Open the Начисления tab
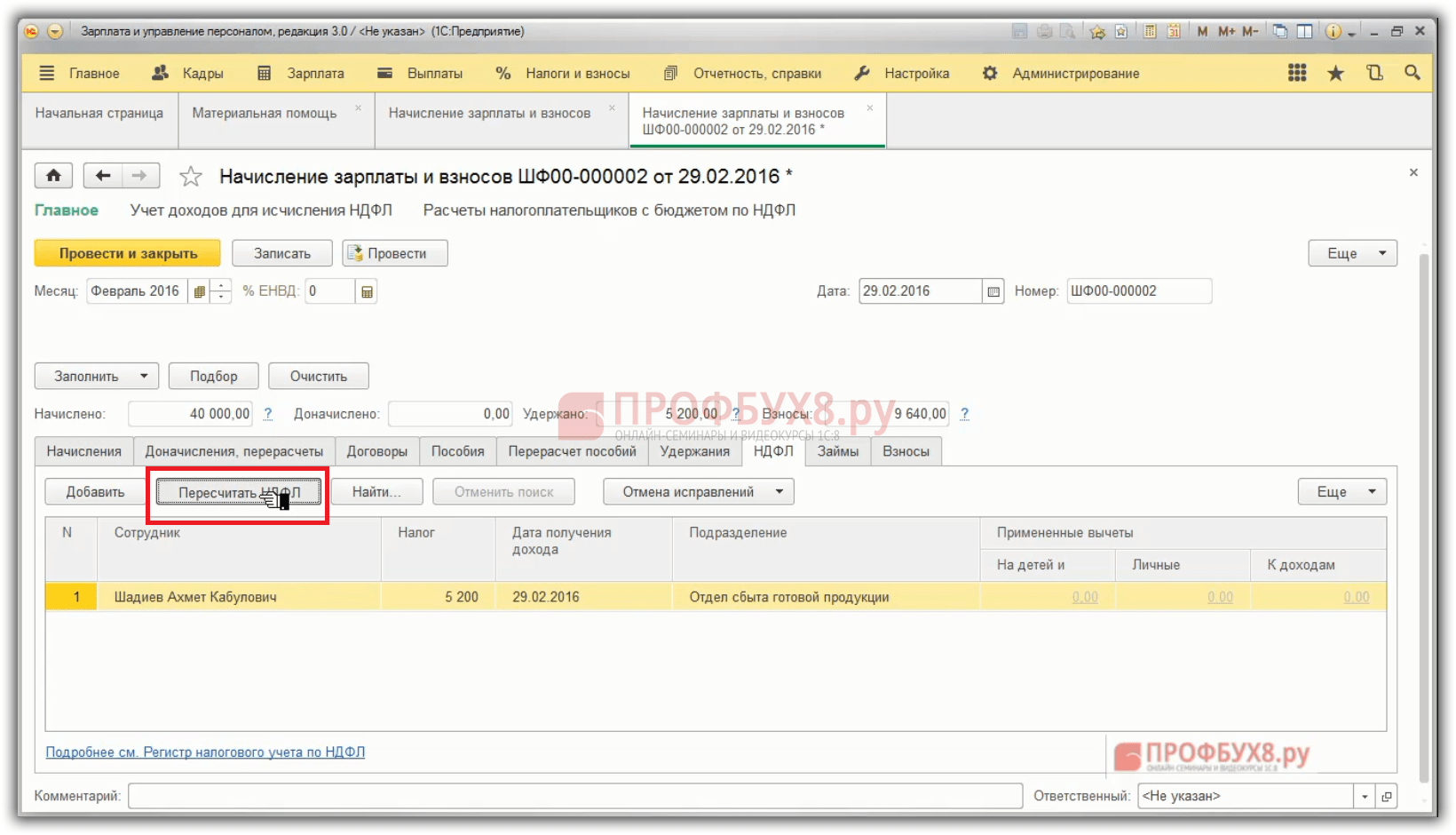Screen dimensions: 1456x835 pyautogui.click(x=84, y=451)
